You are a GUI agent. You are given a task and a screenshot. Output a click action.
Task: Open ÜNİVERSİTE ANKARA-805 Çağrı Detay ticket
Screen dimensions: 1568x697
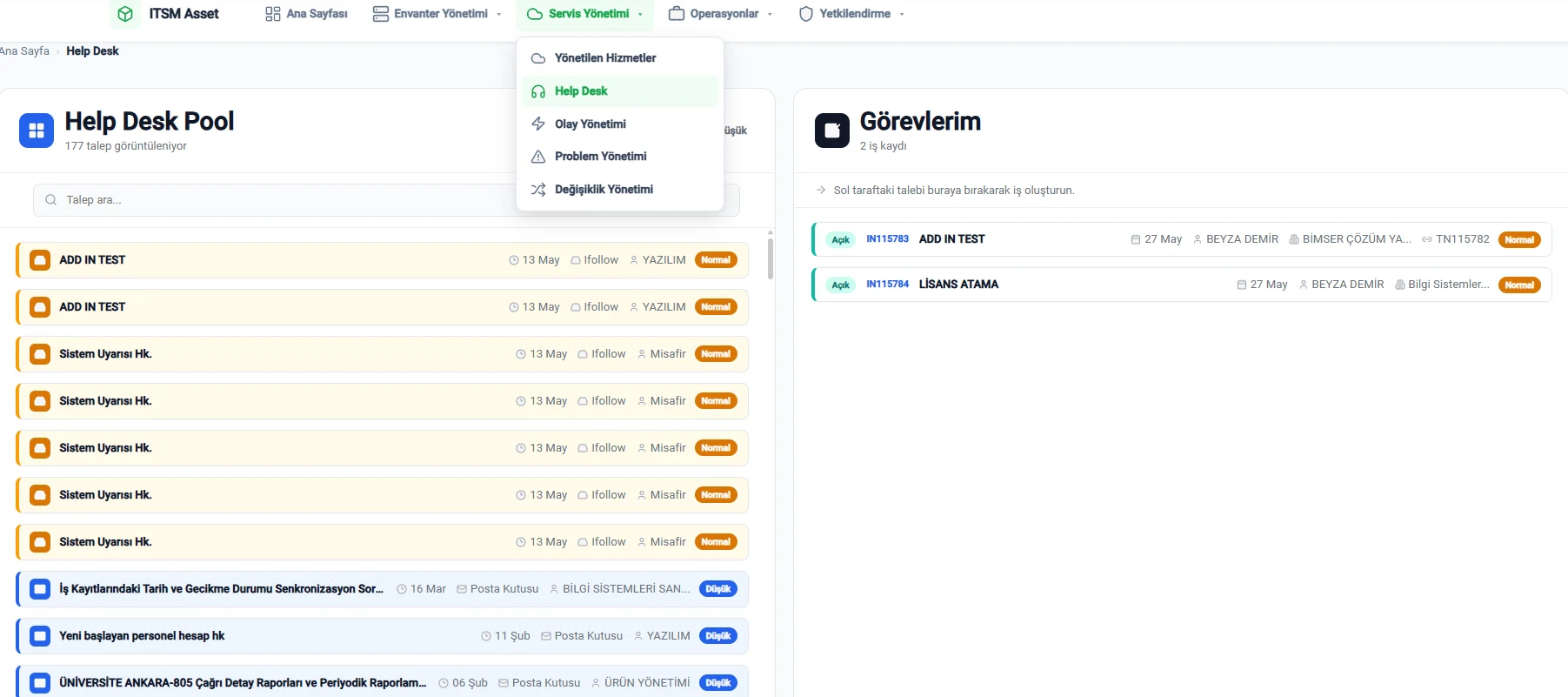pyautogui.click(x=383, y=681)
